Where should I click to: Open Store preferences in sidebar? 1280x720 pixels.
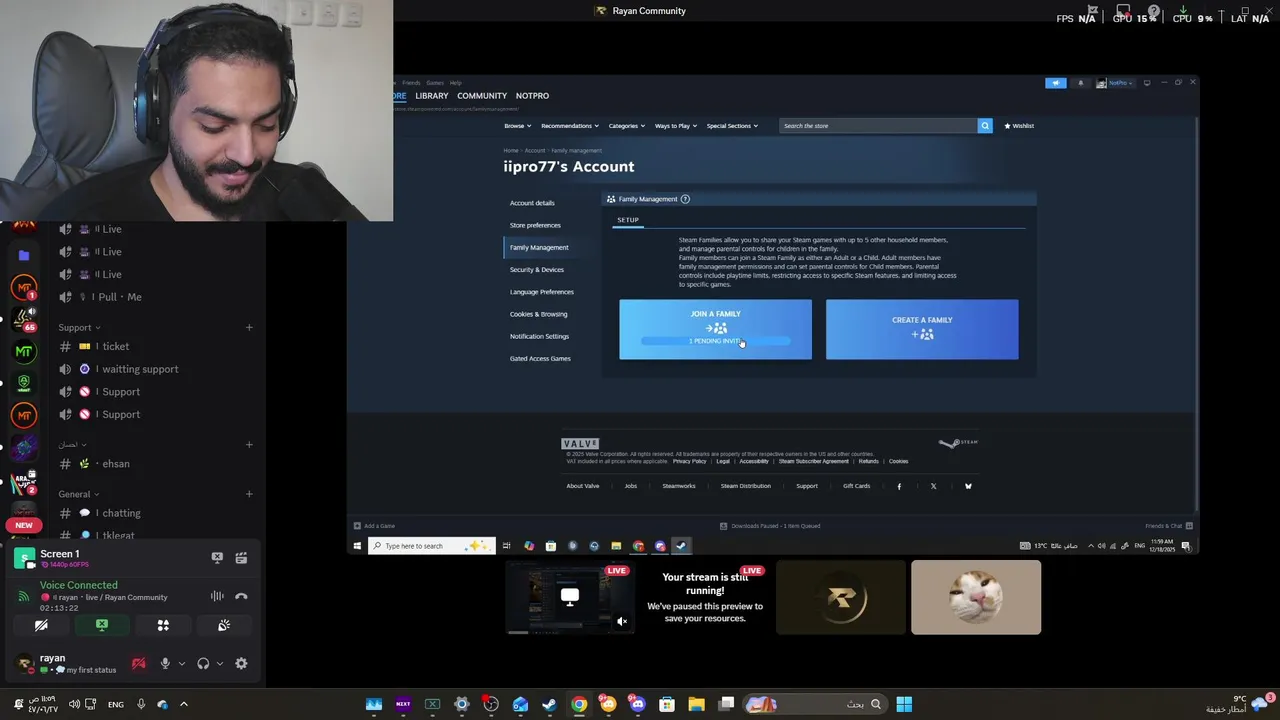click(x=535, y=225)
